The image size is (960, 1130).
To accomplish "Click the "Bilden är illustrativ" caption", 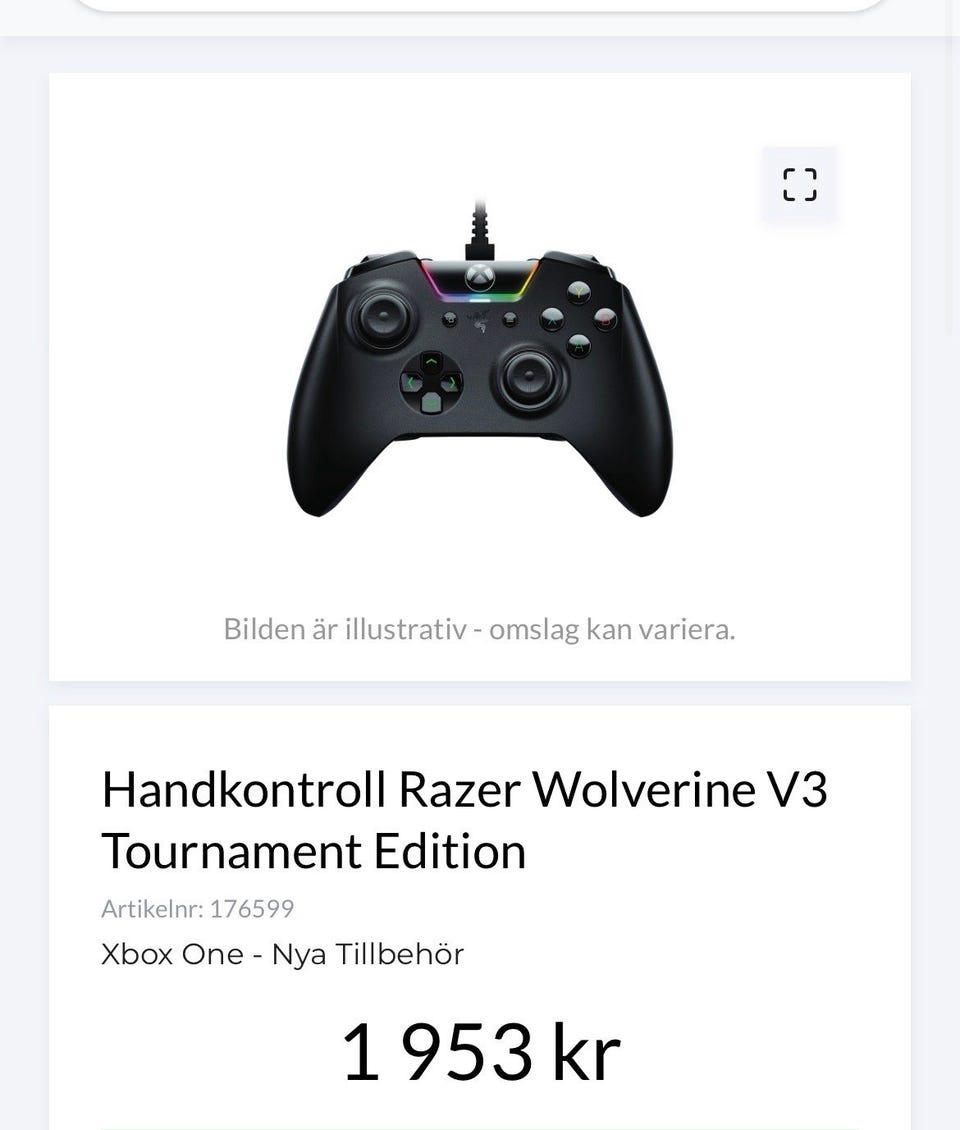I will [x=479, y=630].
